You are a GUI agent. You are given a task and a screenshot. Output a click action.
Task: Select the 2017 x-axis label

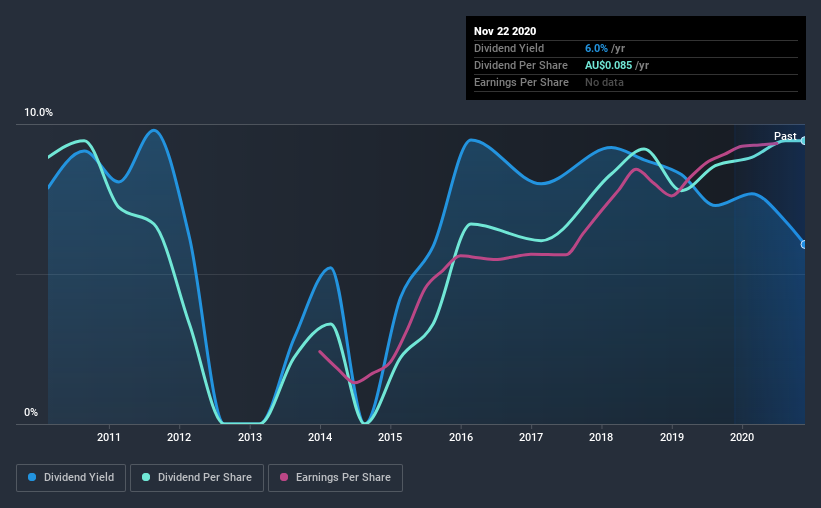pos(531,437)
